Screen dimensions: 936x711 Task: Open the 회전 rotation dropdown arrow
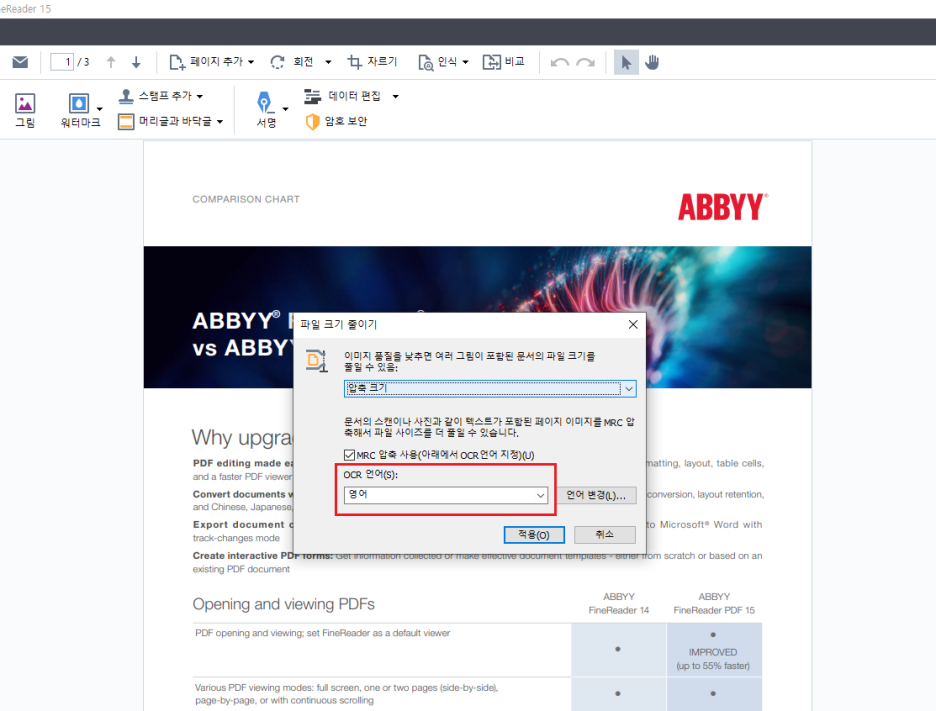tap(328, 62)
